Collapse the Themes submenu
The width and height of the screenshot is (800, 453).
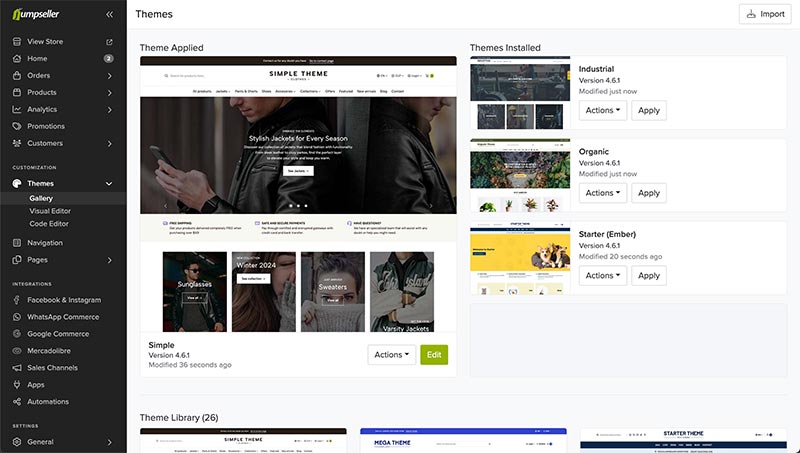click(109, 184)
